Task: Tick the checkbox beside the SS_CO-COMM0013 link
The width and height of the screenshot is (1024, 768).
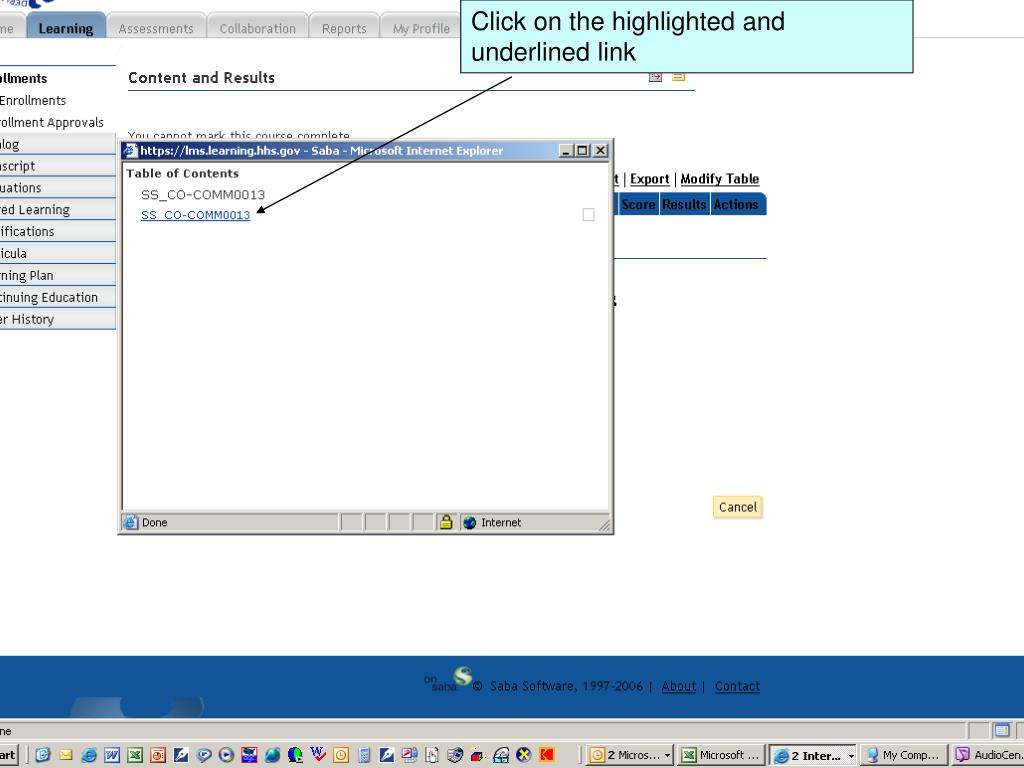Action: tap(588, 215)
